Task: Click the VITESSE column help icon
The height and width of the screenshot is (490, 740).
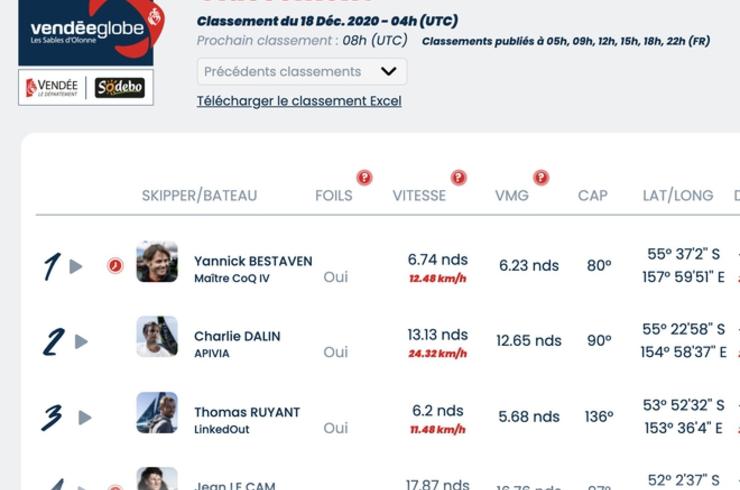Action: tap(458, 177)
